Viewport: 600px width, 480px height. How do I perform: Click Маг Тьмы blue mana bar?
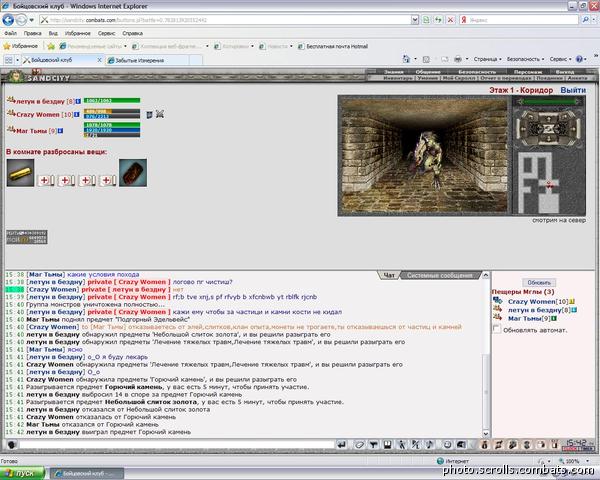112,130
